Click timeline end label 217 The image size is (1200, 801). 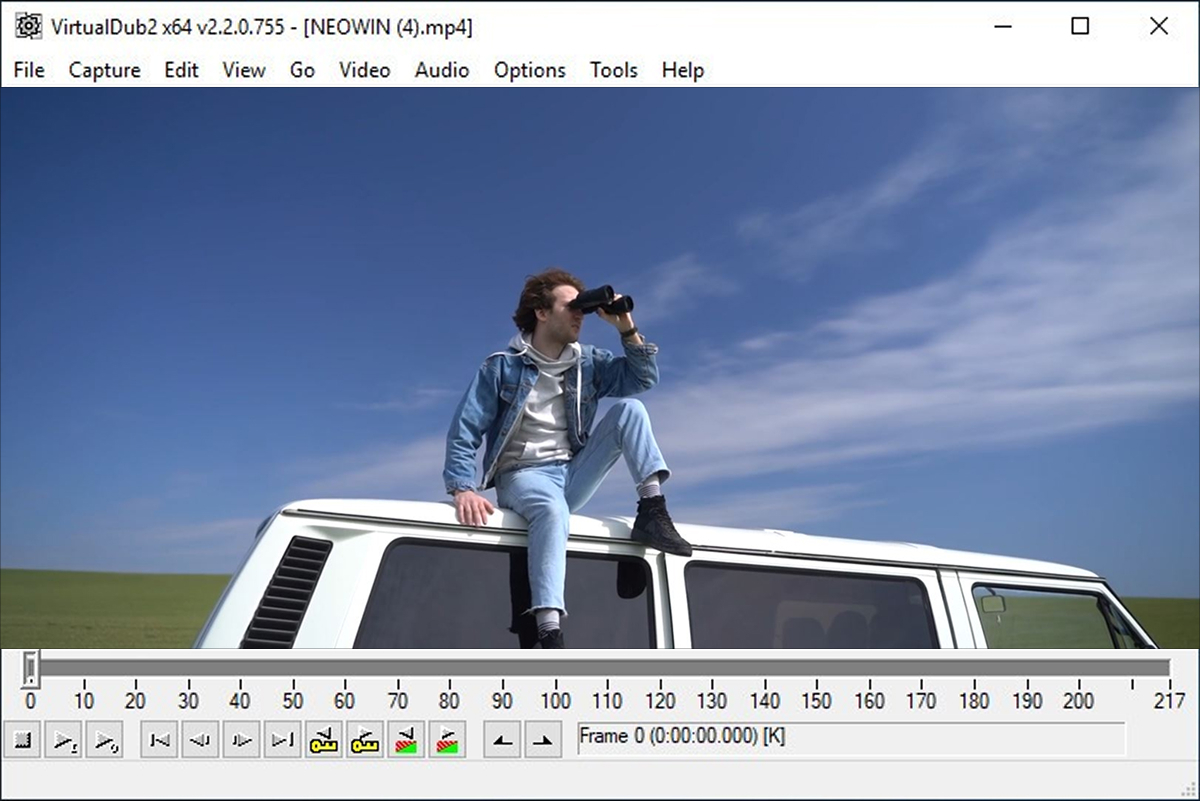(x=1169, y=701)
